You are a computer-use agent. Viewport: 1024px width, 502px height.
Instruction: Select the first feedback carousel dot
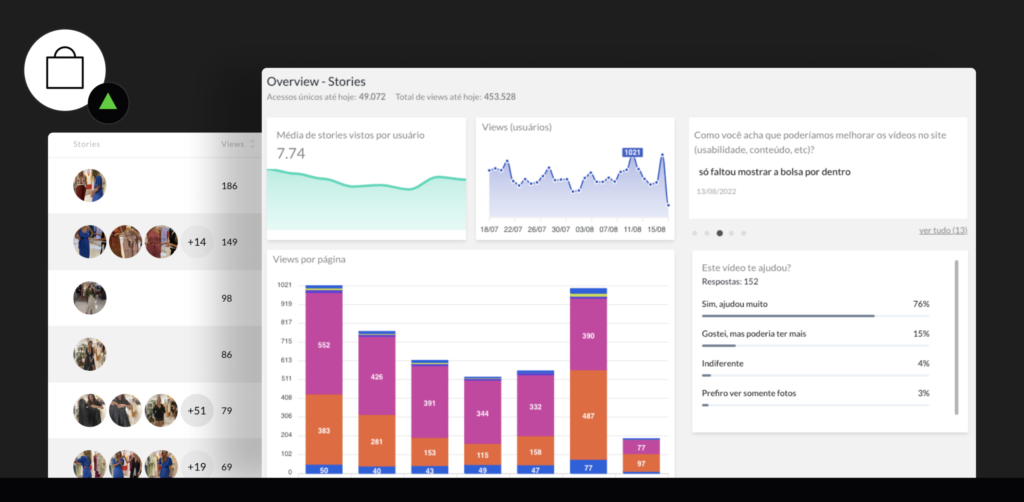694,233
